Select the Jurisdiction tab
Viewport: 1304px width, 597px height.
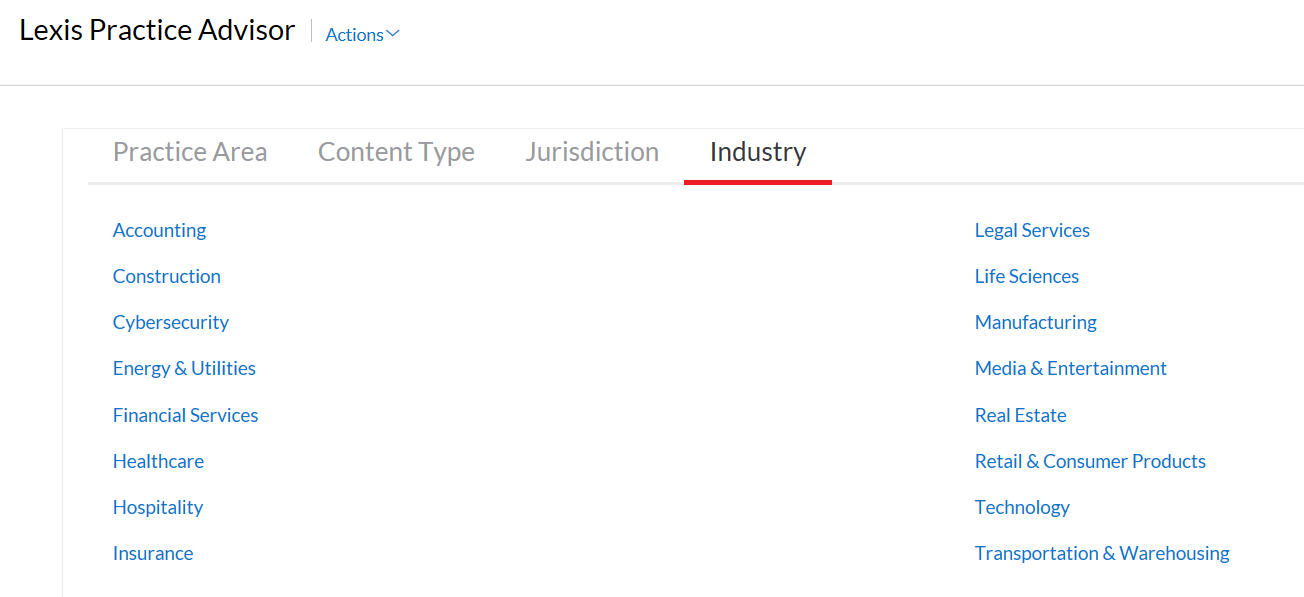pos(592,152)
